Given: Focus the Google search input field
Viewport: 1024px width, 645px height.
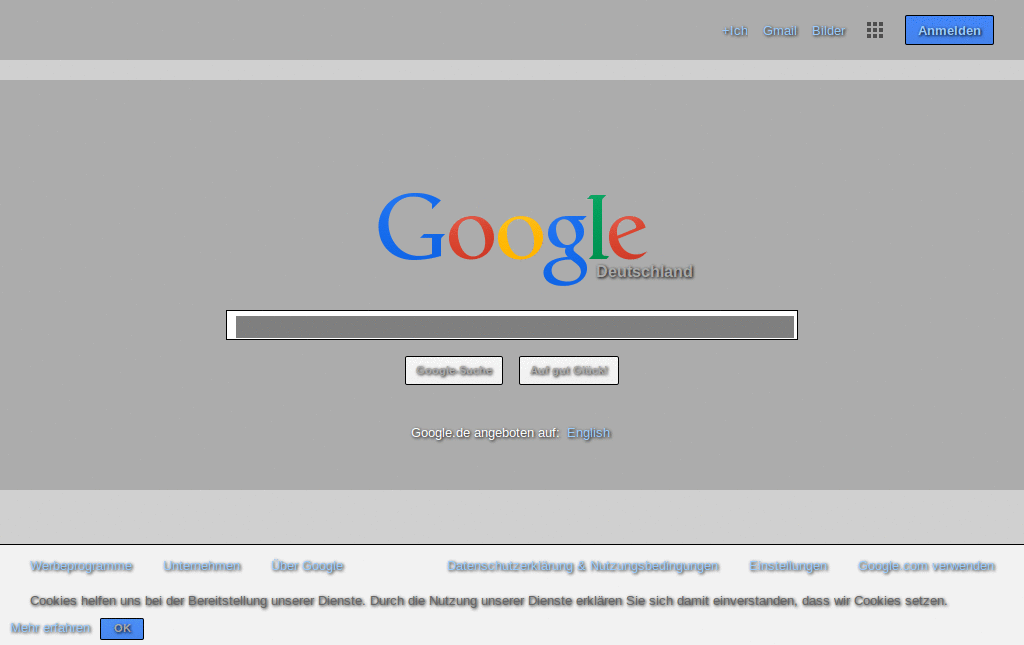Looking at the screenshot, I should (512, 325).
